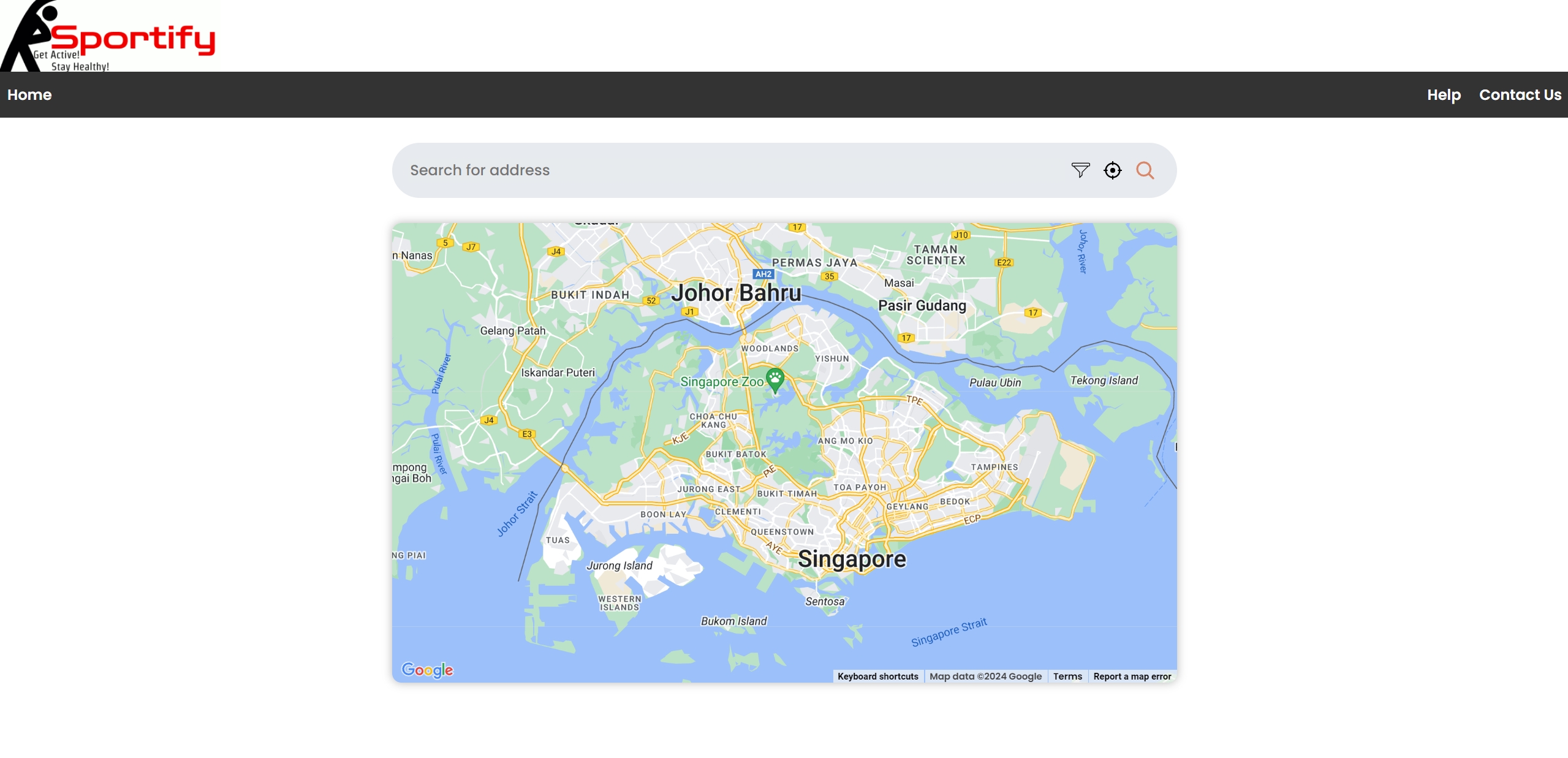The height and width of the screenshot is (758, 1568).
Task: Click the orange search magnifier icon
Action: [1145, 170]
